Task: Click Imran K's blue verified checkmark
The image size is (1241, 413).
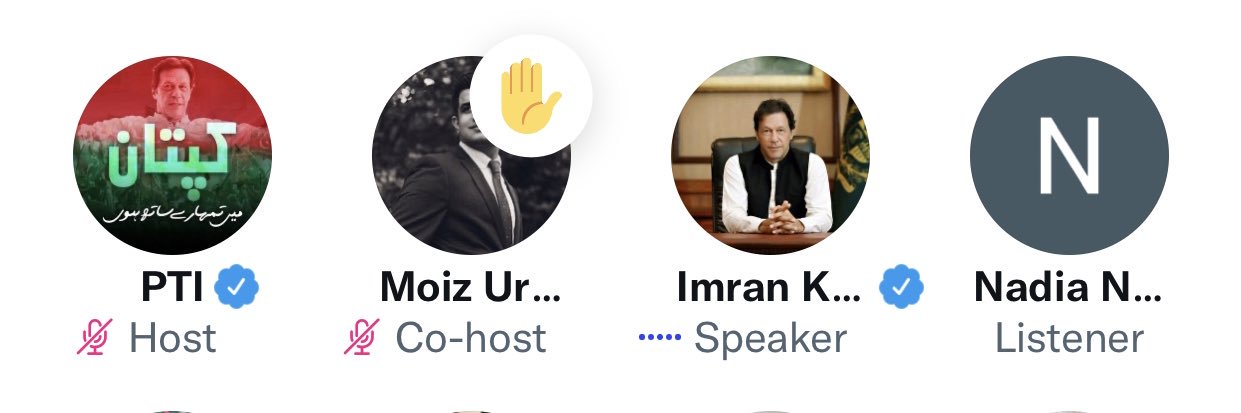Action: (902, 289)
